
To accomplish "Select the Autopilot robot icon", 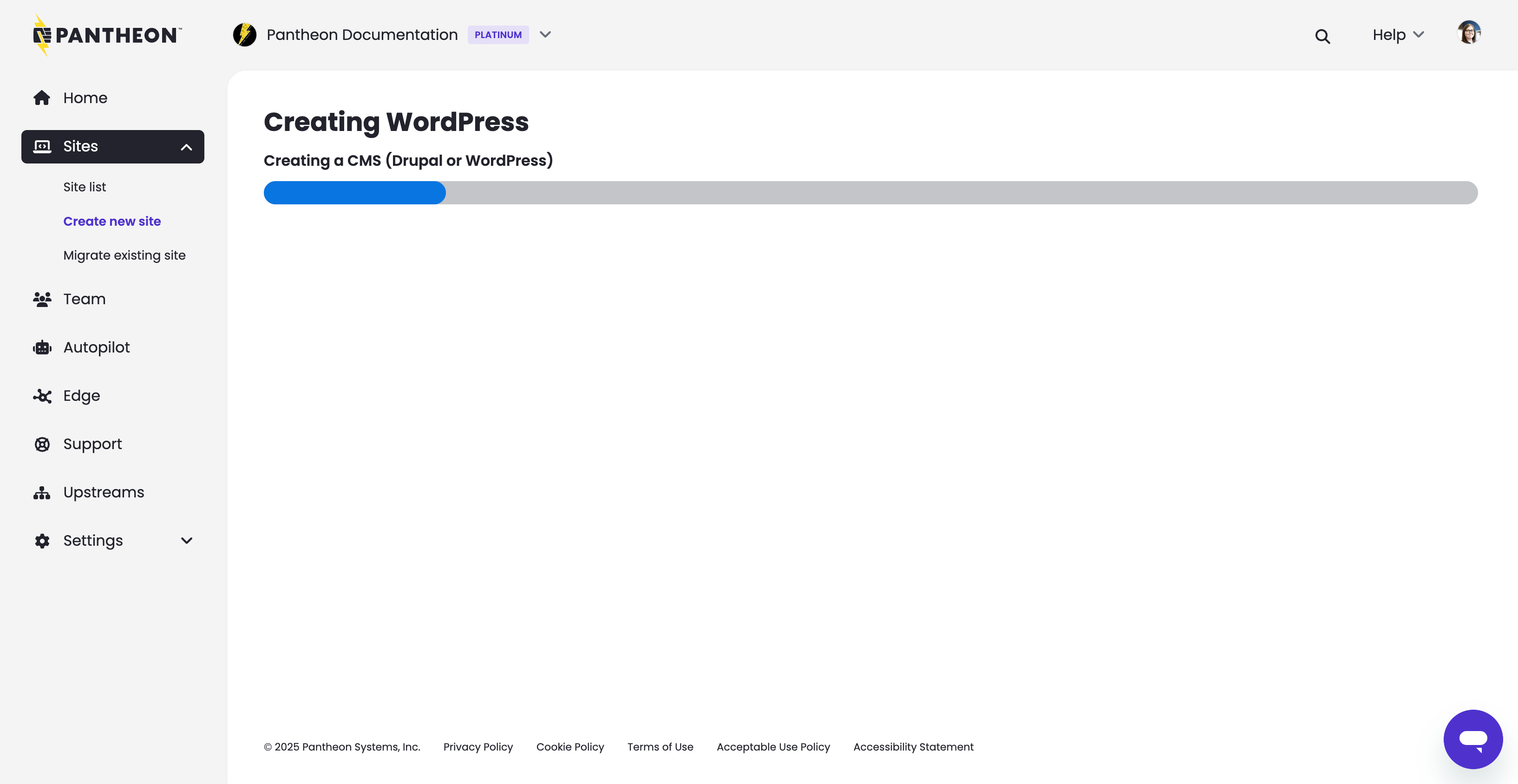I will click(x=42, y=347).
